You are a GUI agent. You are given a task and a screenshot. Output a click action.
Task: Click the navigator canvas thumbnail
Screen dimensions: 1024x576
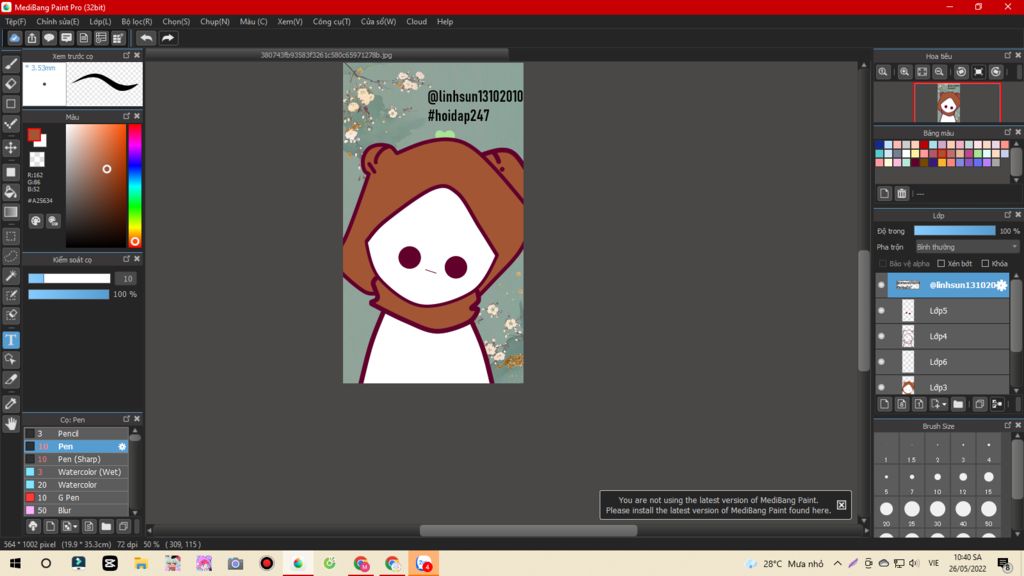(x=949, y=103)
